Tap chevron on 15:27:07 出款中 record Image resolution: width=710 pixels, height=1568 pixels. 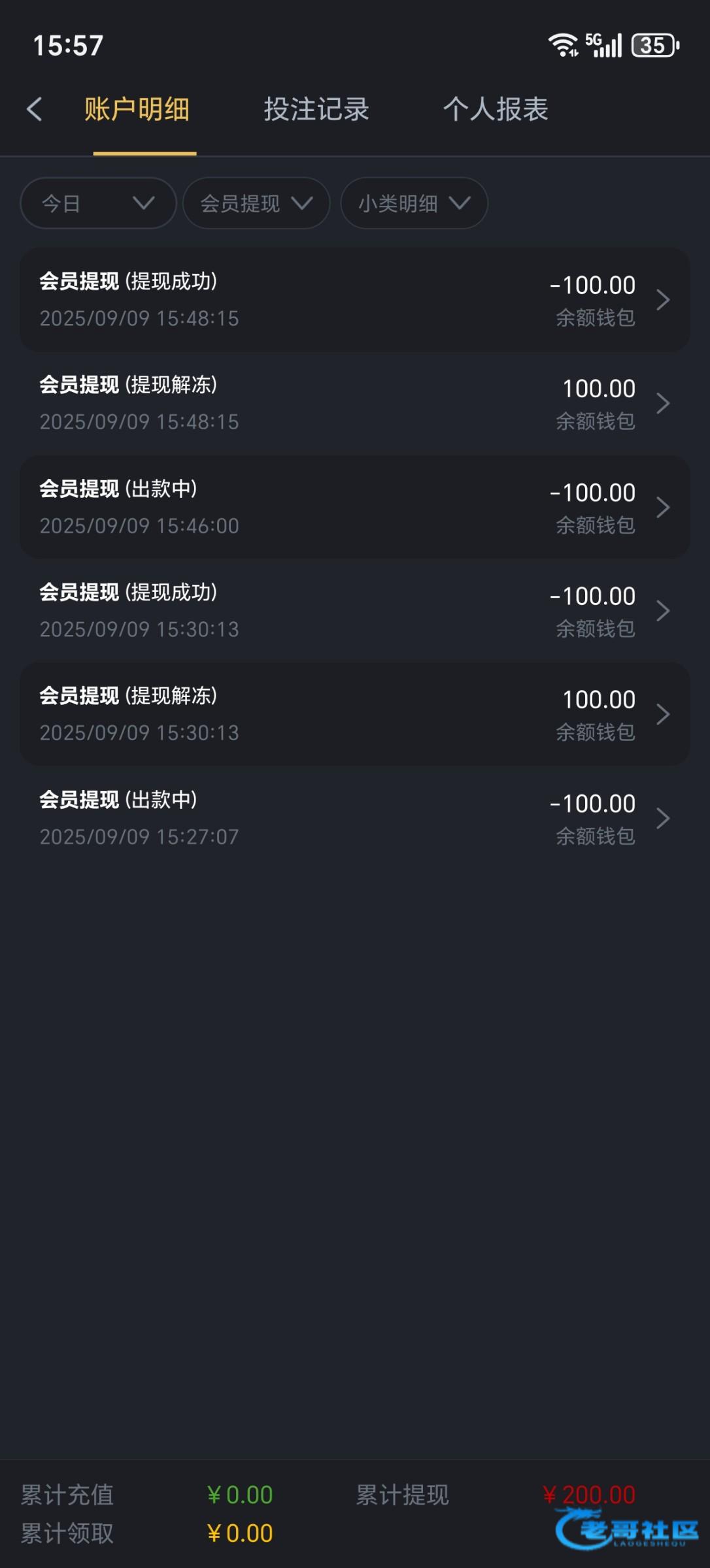(663, 818)
